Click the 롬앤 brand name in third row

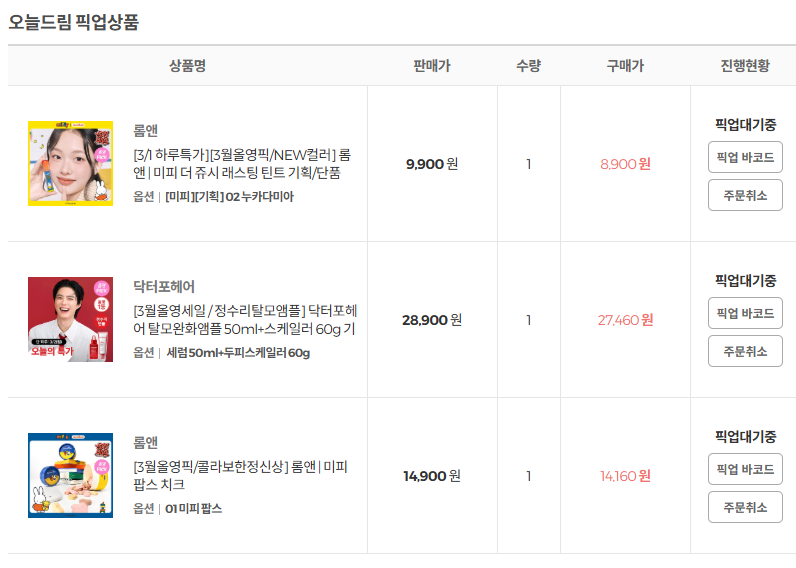pos(146,442)
